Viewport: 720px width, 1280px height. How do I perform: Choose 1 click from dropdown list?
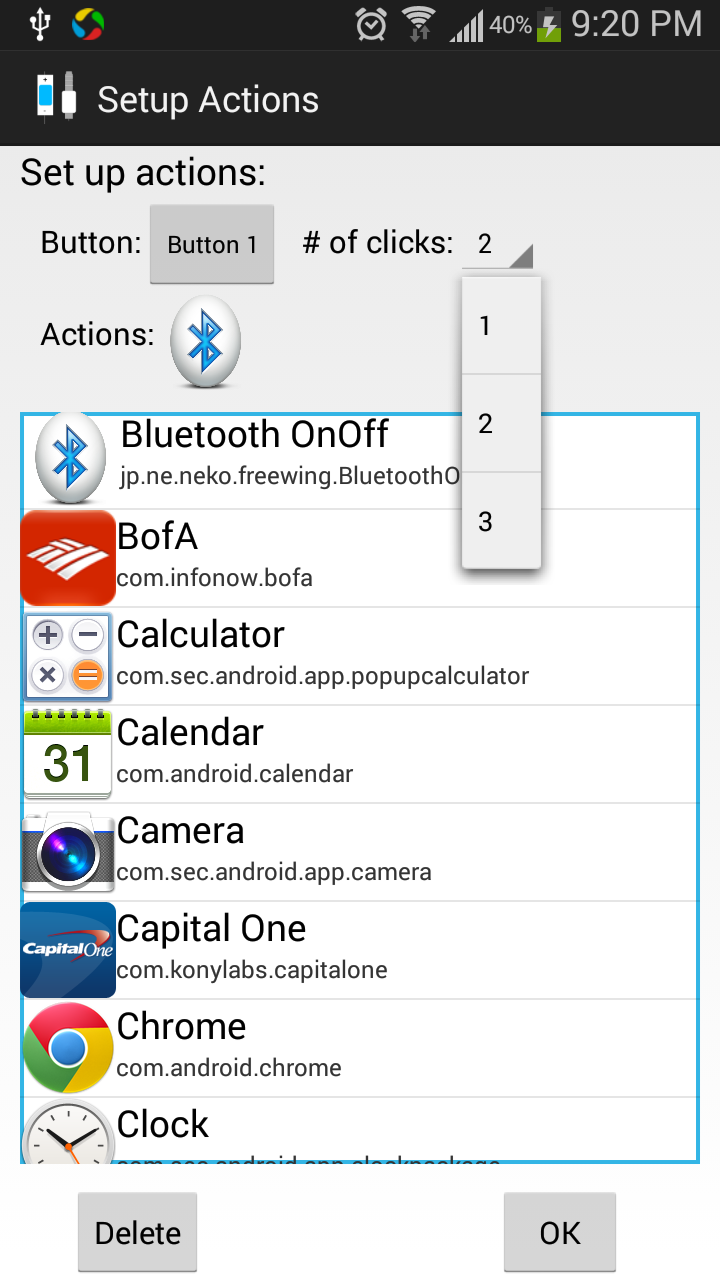click(501, 326)
